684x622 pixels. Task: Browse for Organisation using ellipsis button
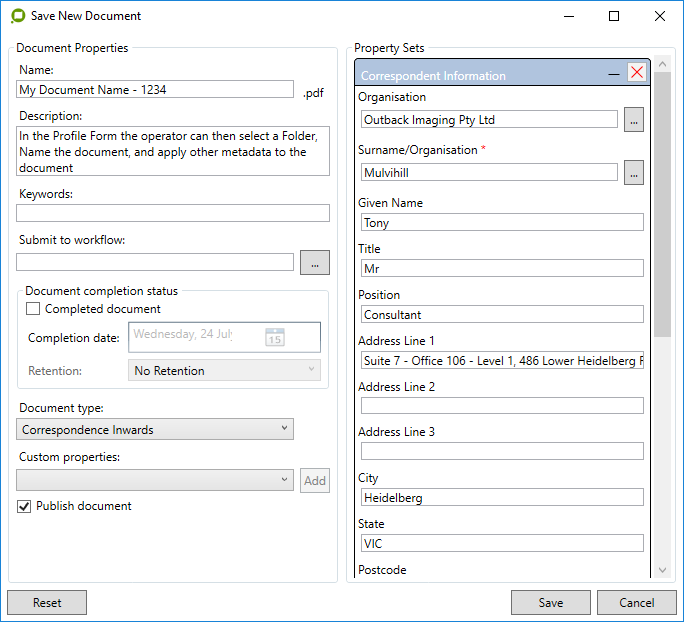pyautogui.click(x=633, y=120)
